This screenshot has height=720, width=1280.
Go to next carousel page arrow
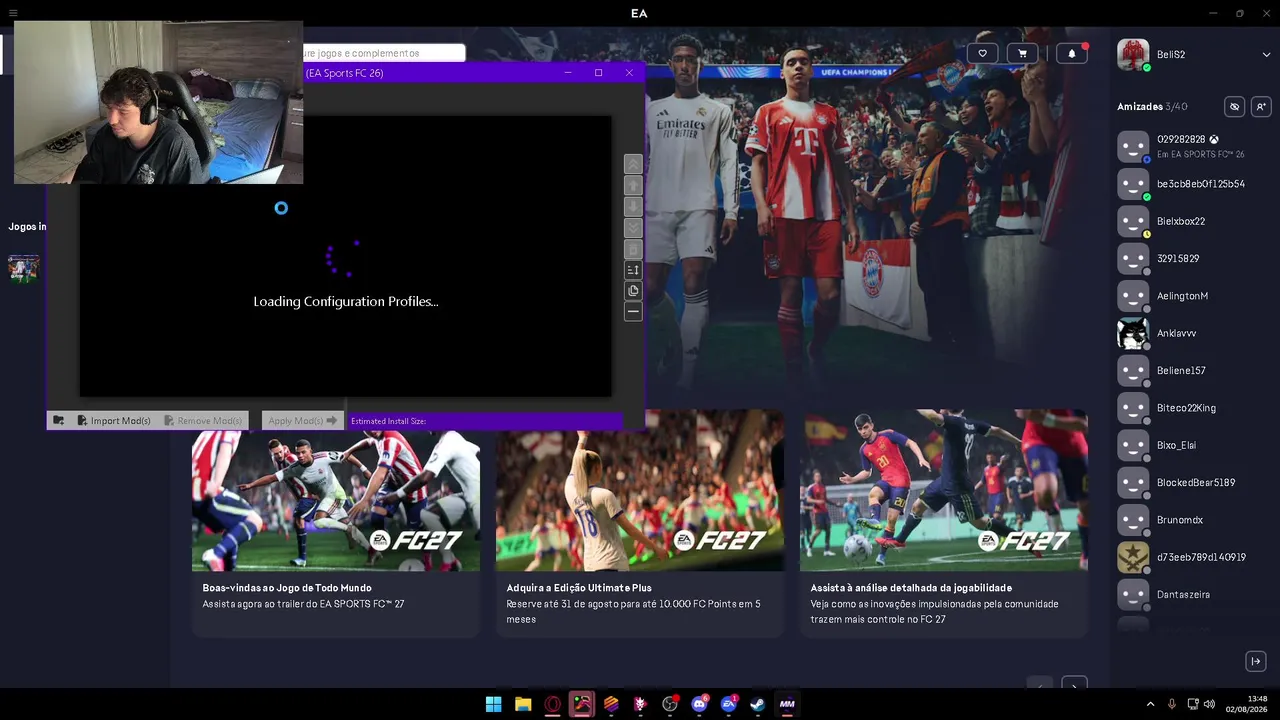point(1074,685)
